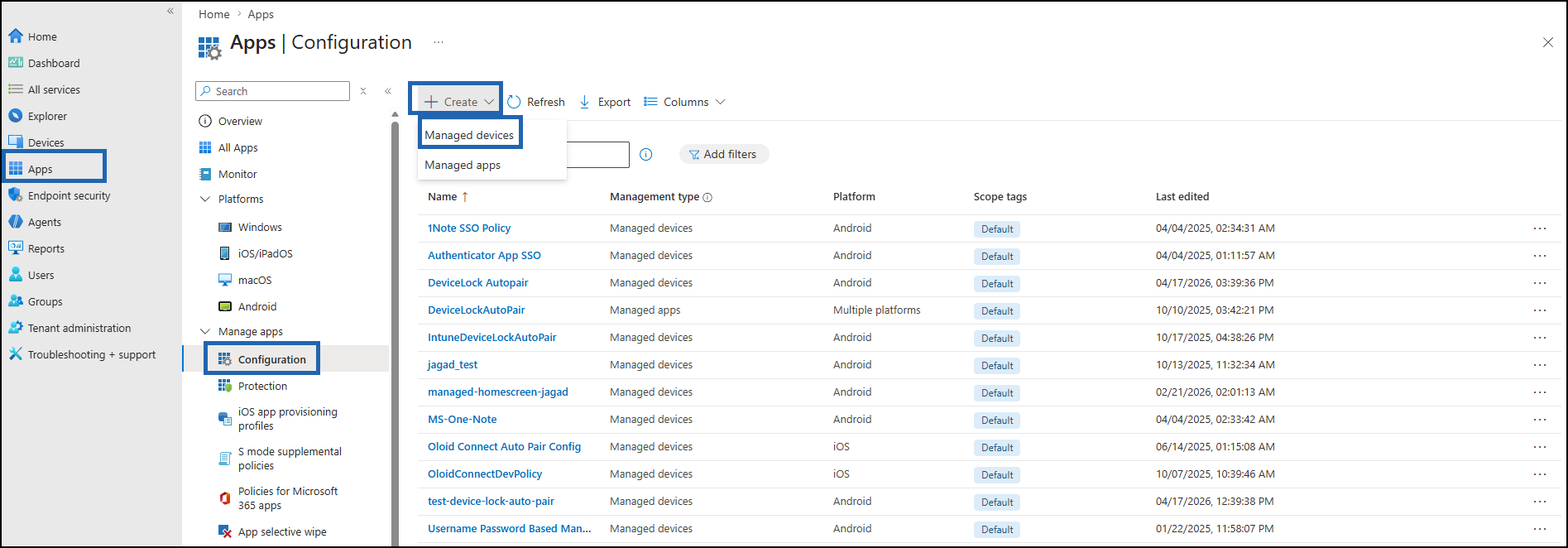Image resolution: width=1568 pixels, height=548 pixels.
Task: Open the Oloid Connect Auto Pair Config link
Action: click(x=504, y=446)
